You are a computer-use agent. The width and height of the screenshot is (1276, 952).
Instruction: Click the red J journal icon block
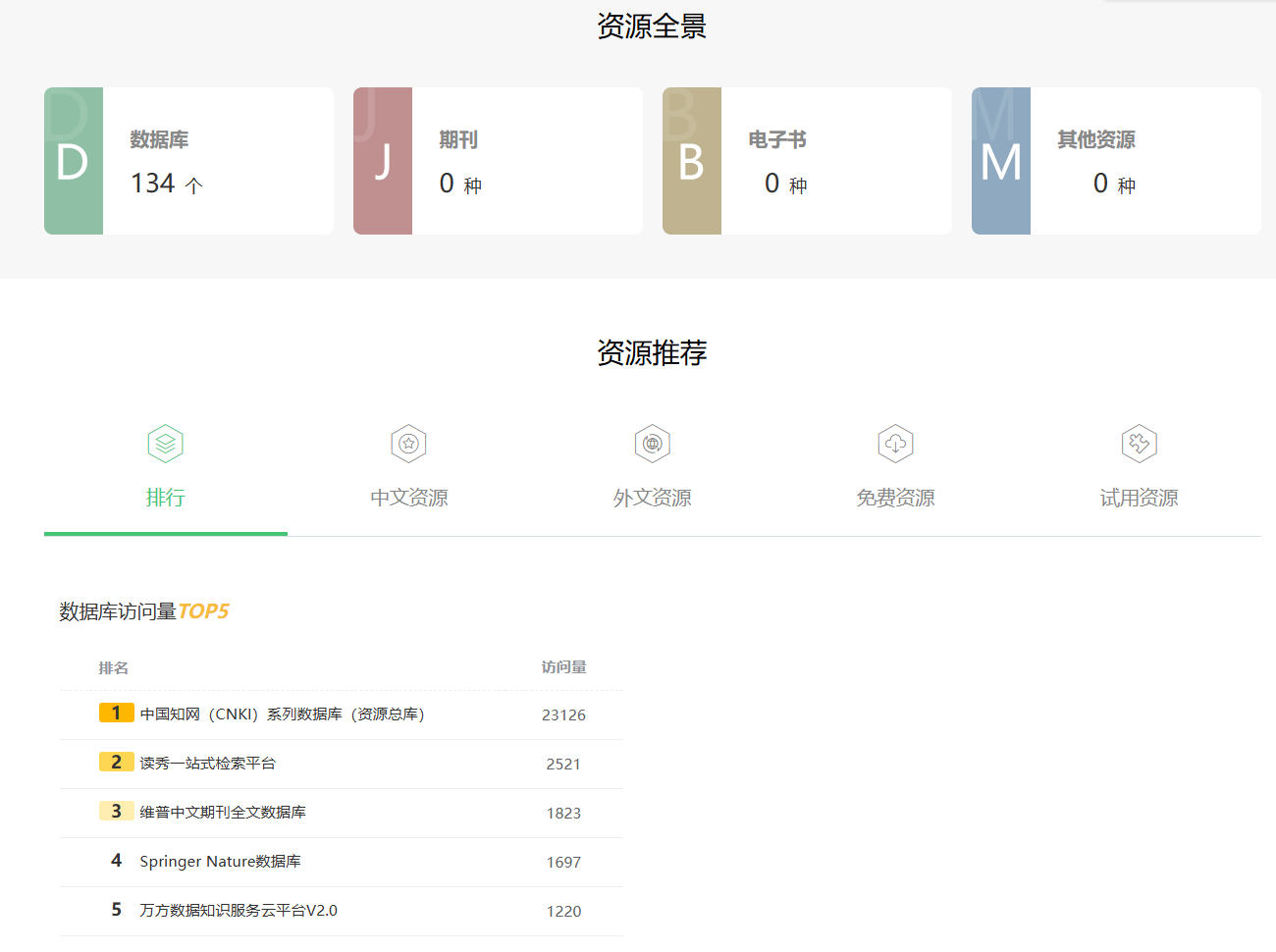tap(383, 161)
